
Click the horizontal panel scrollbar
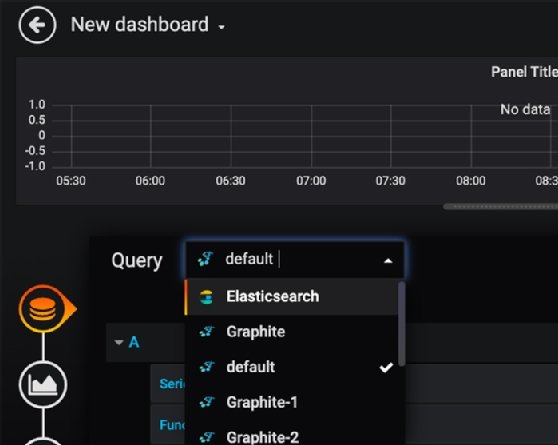500,206
